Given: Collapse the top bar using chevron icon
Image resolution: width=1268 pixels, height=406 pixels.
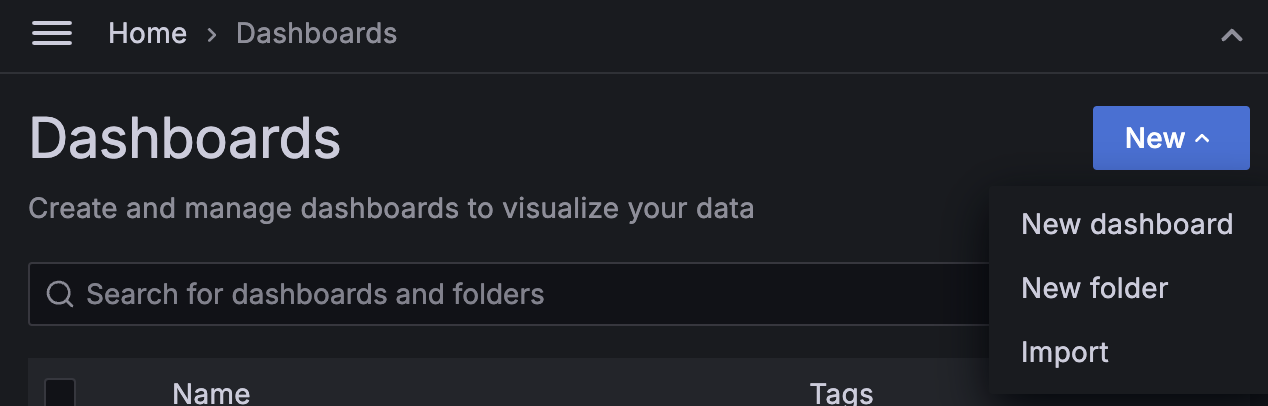Looking at the screenshot, I should [x=1232, y=35].
